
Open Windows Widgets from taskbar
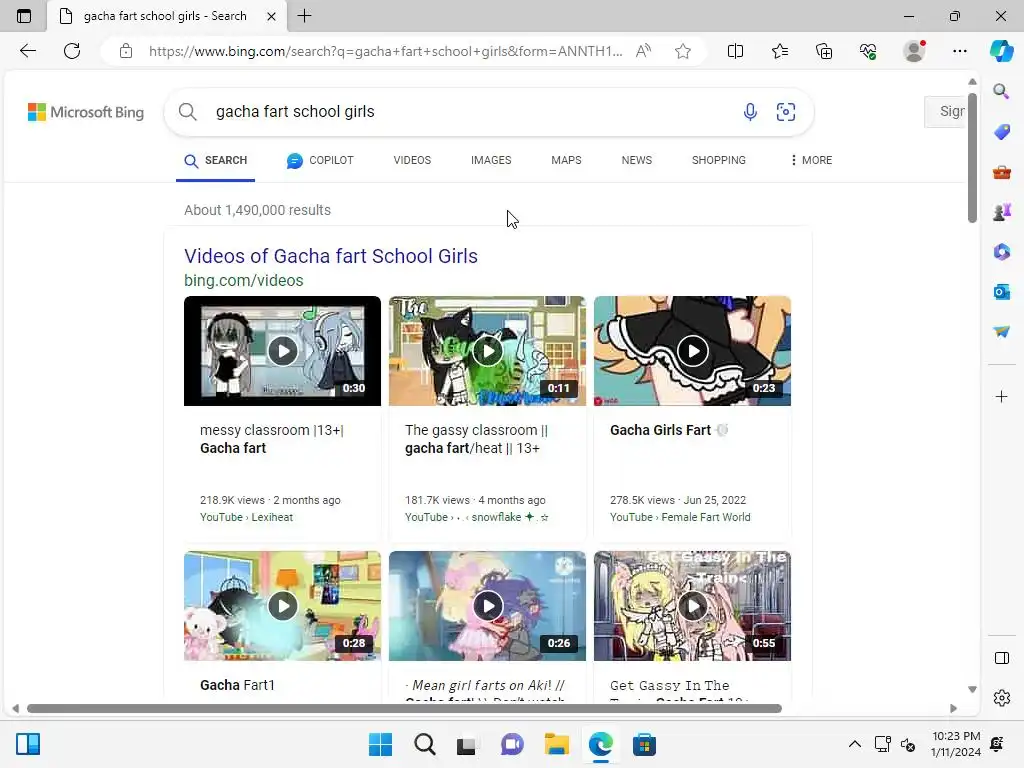tap(28, 744)
